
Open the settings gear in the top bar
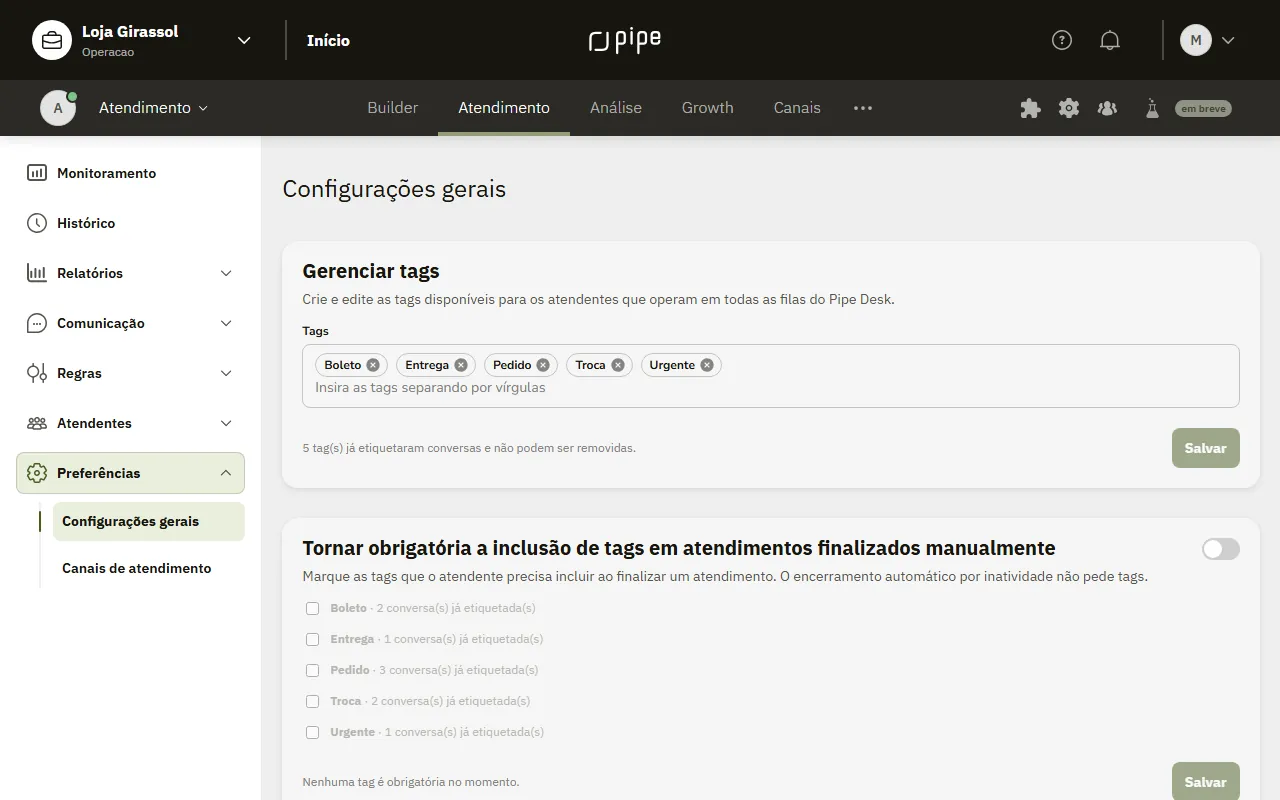[1069, 108]
